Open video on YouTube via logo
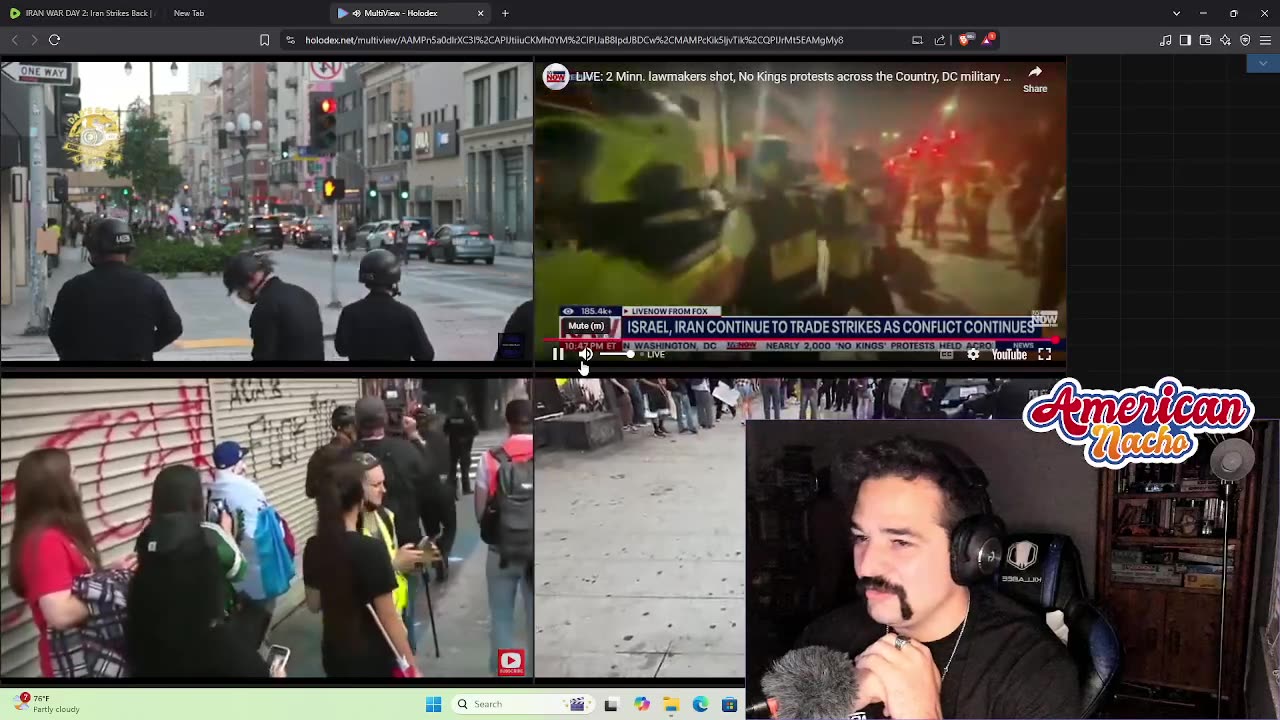This screenshot has width=1280, height=720. click(x=1008, y=354)
